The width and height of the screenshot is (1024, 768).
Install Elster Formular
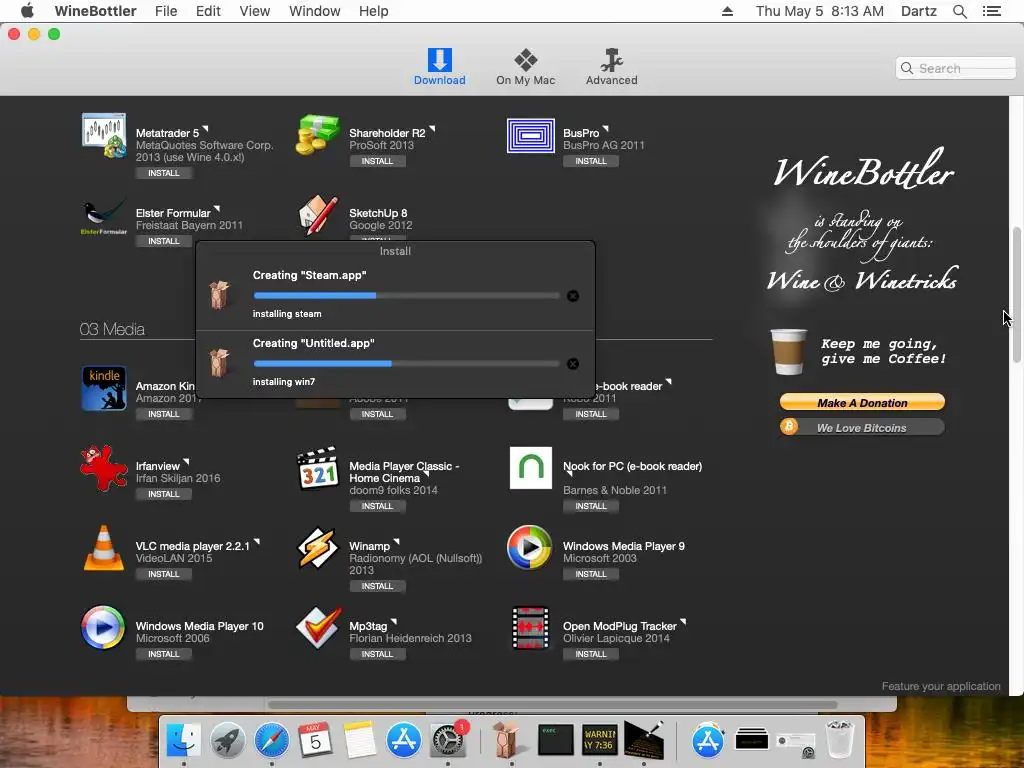tap(163, 241)
